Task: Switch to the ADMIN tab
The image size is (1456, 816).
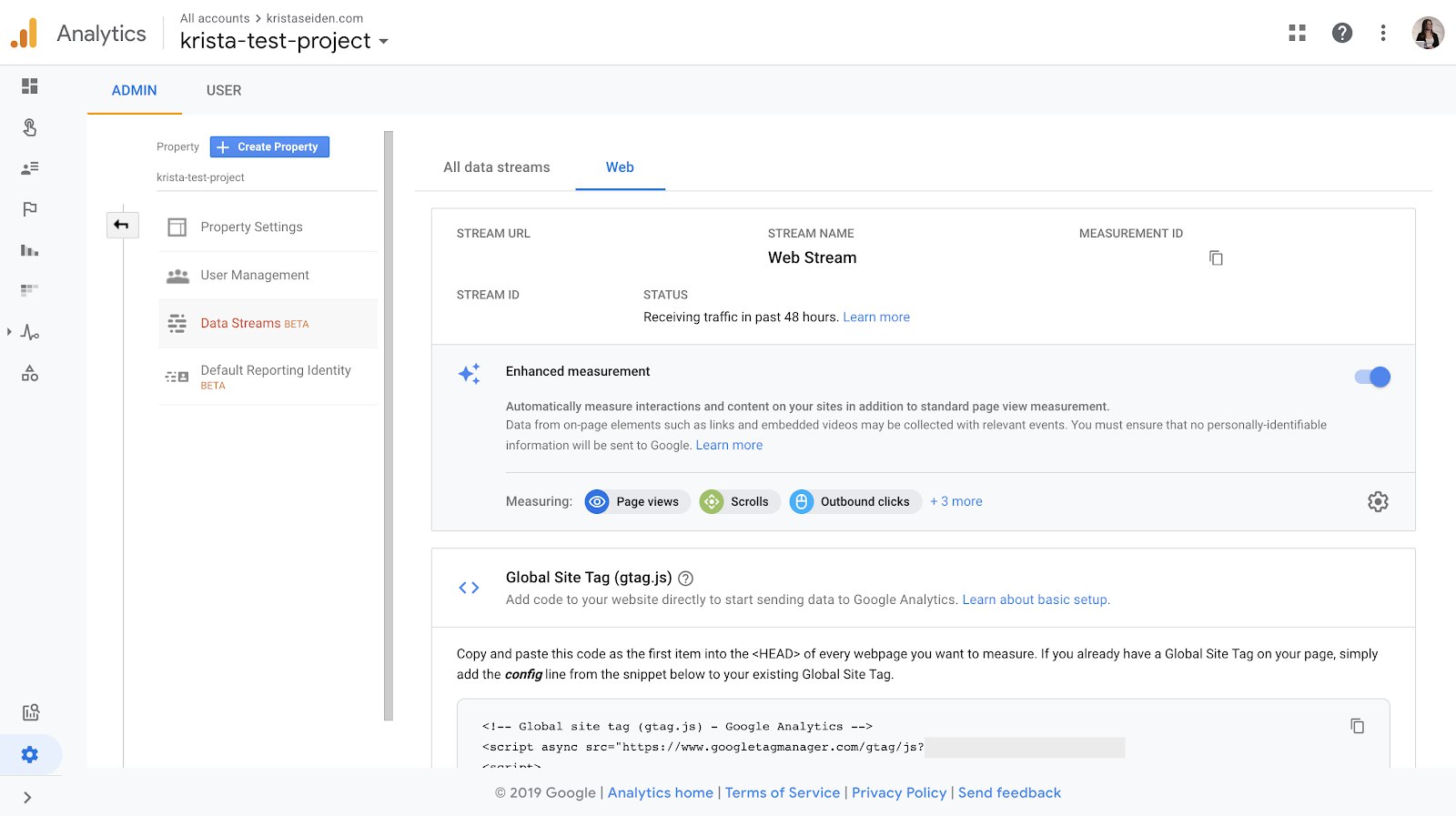Action: pyautogui.click(x=135, y=90)
